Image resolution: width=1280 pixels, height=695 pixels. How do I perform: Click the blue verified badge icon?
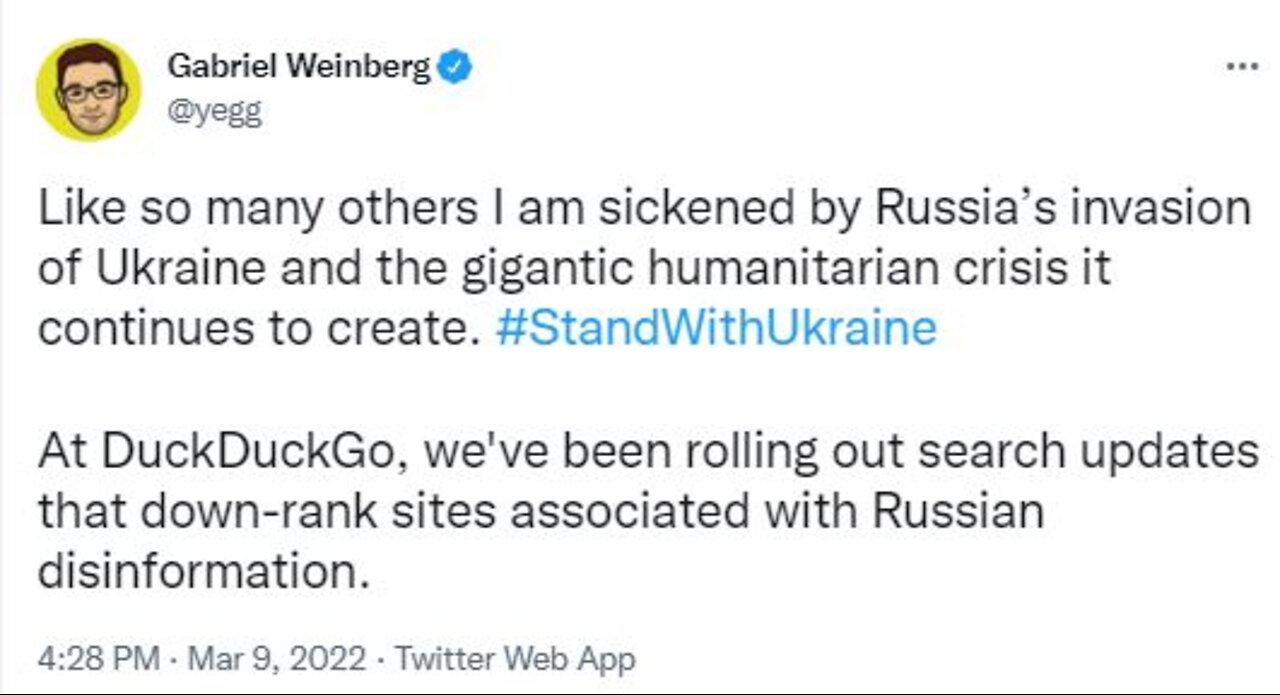(x=457, y=67)
